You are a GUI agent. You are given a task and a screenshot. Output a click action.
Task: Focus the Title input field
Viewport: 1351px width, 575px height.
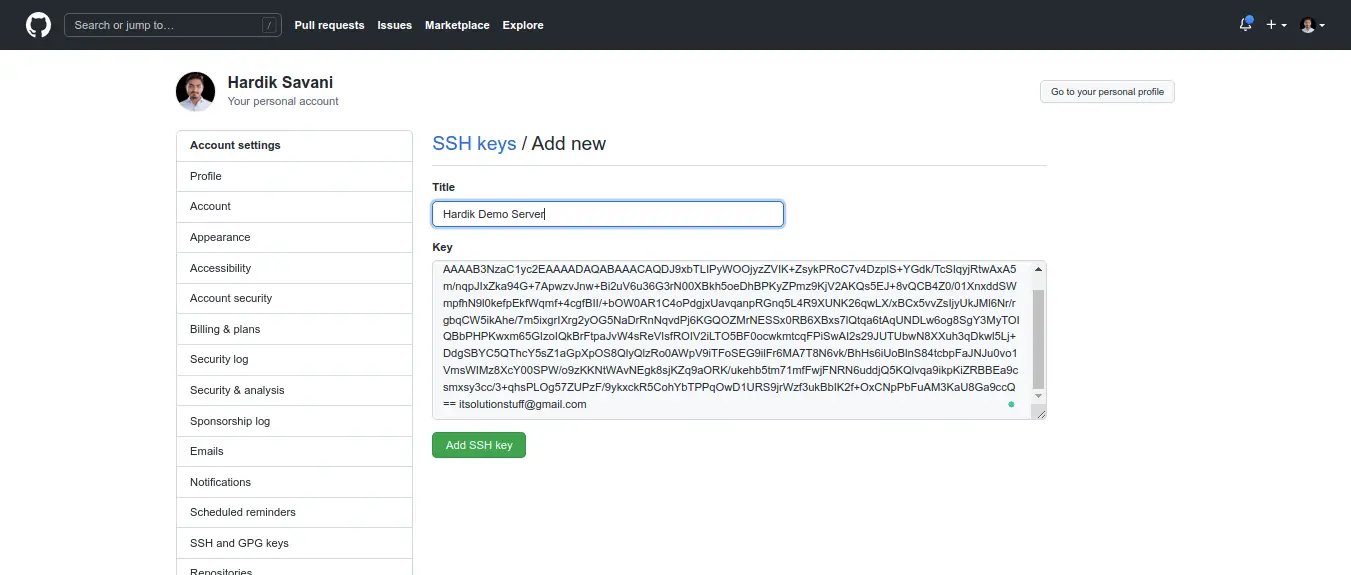pos(608,214)
